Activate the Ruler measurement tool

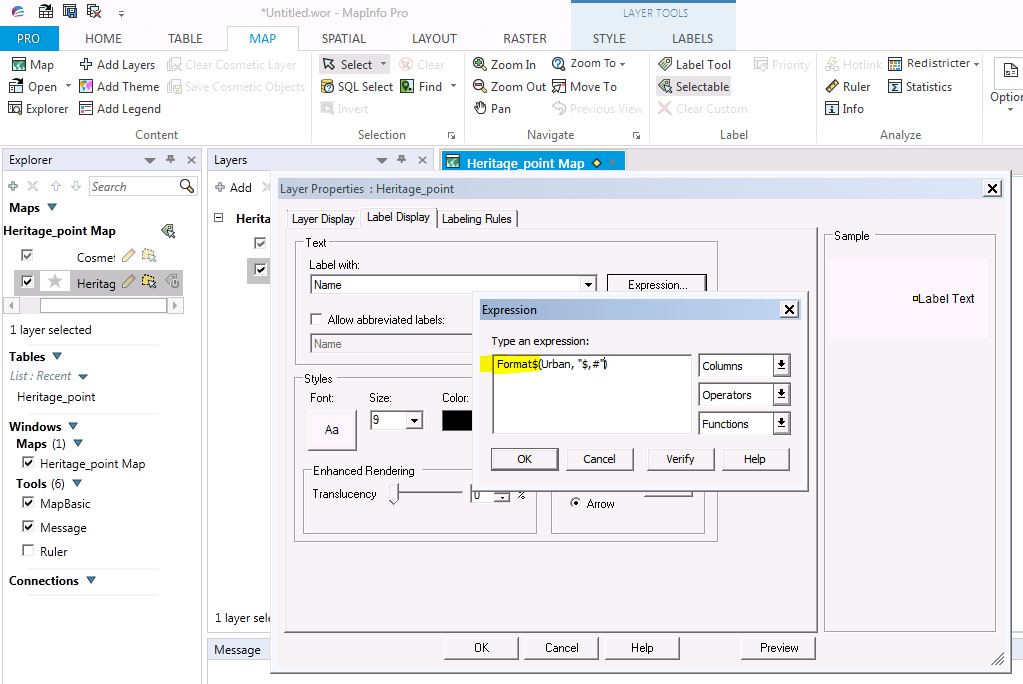pos(848,86)
